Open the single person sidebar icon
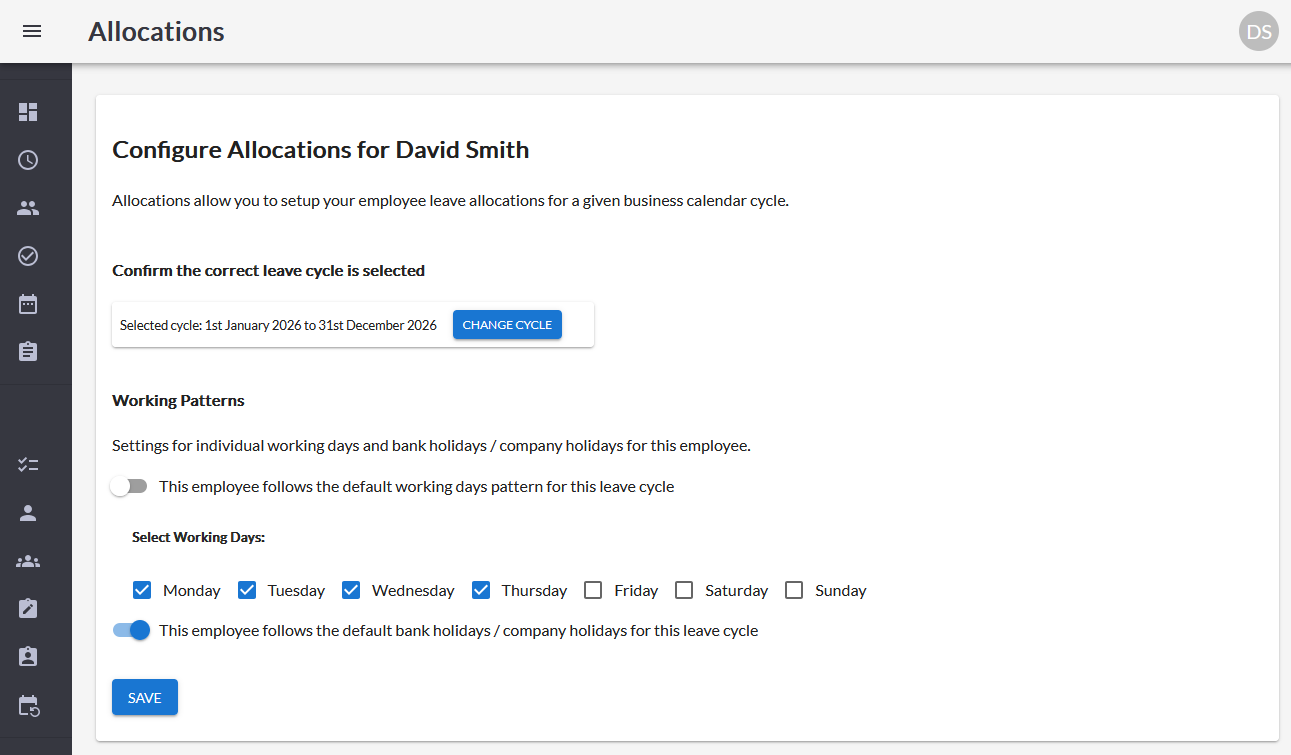 coord(28,513)
